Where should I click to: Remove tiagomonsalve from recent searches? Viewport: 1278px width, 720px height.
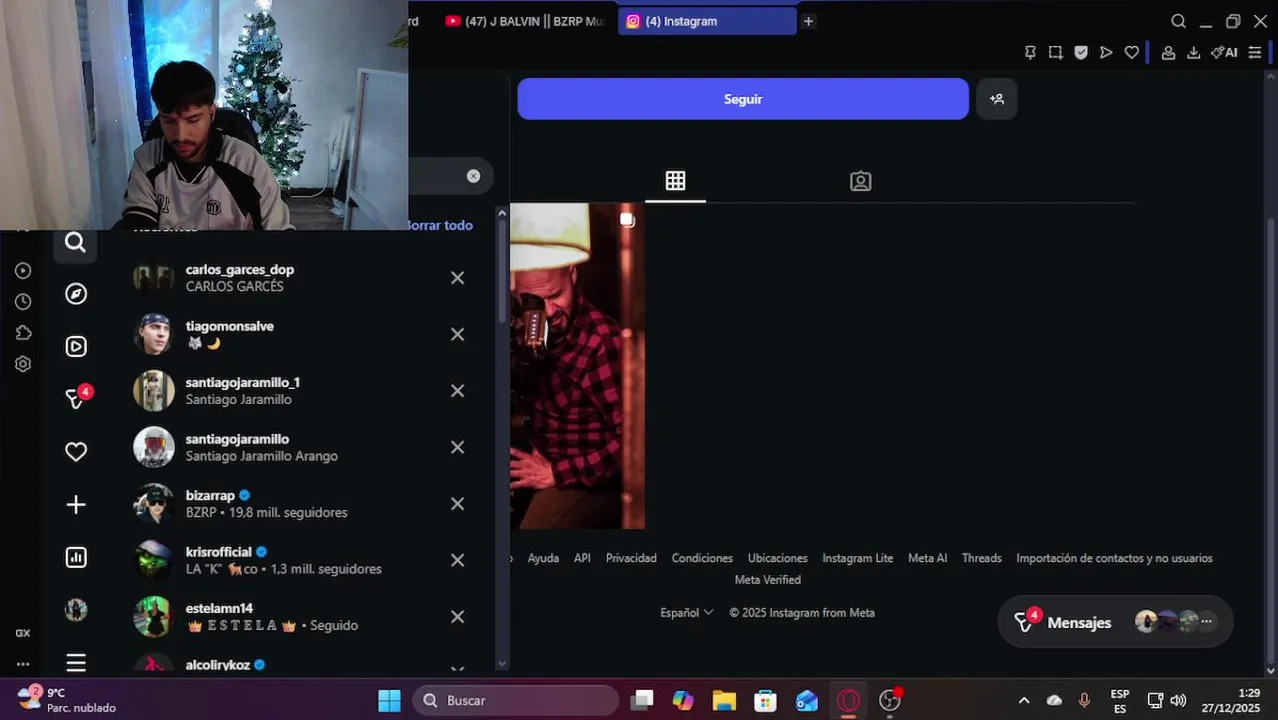[457, 334]
